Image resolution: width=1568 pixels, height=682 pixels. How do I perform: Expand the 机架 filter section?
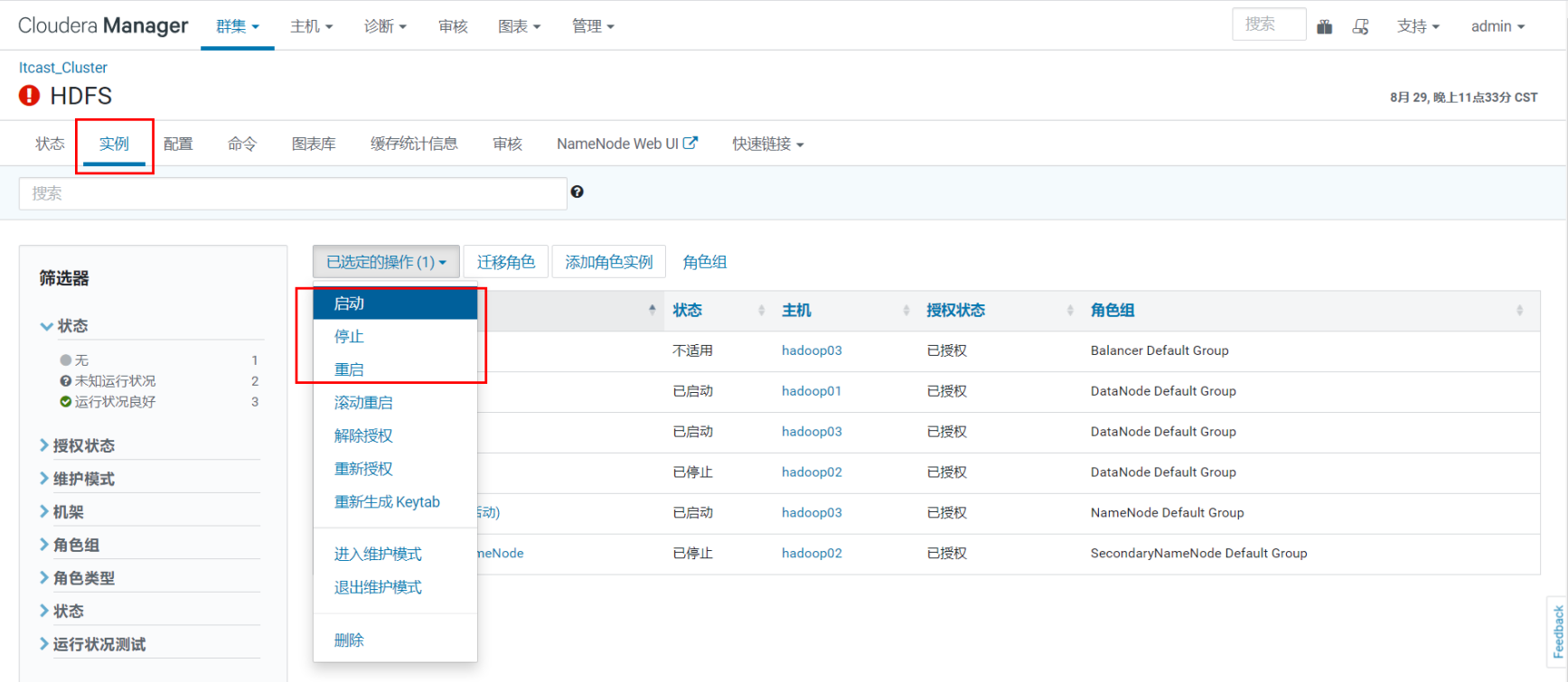[x=62, y=512]
